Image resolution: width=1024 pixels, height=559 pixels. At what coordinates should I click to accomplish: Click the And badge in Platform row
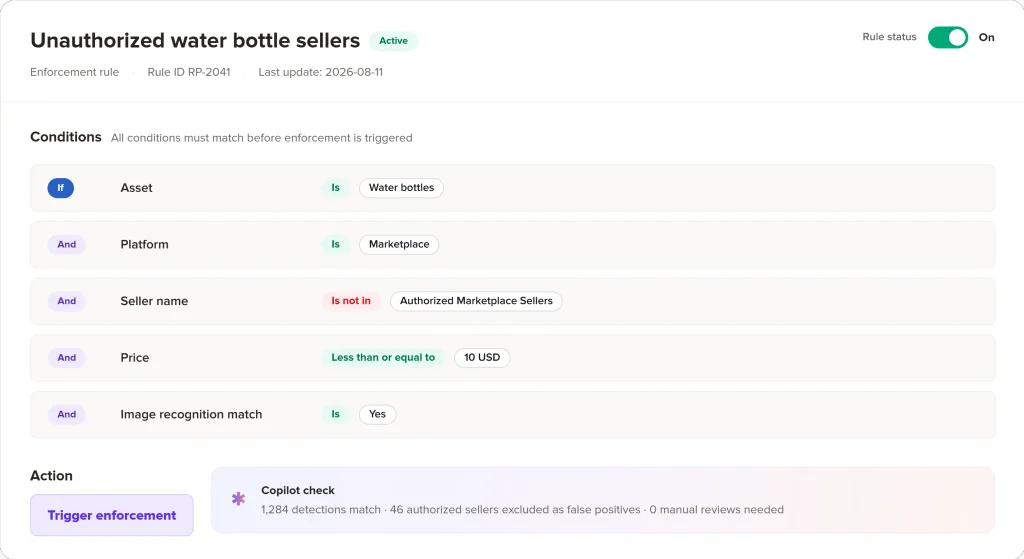coord(67,244)
